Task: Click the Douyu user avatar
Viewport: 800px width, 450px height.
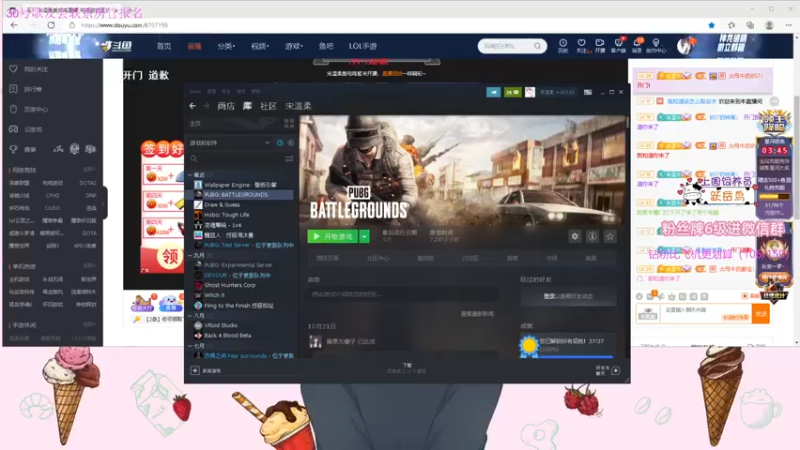Action: [685, 46]
